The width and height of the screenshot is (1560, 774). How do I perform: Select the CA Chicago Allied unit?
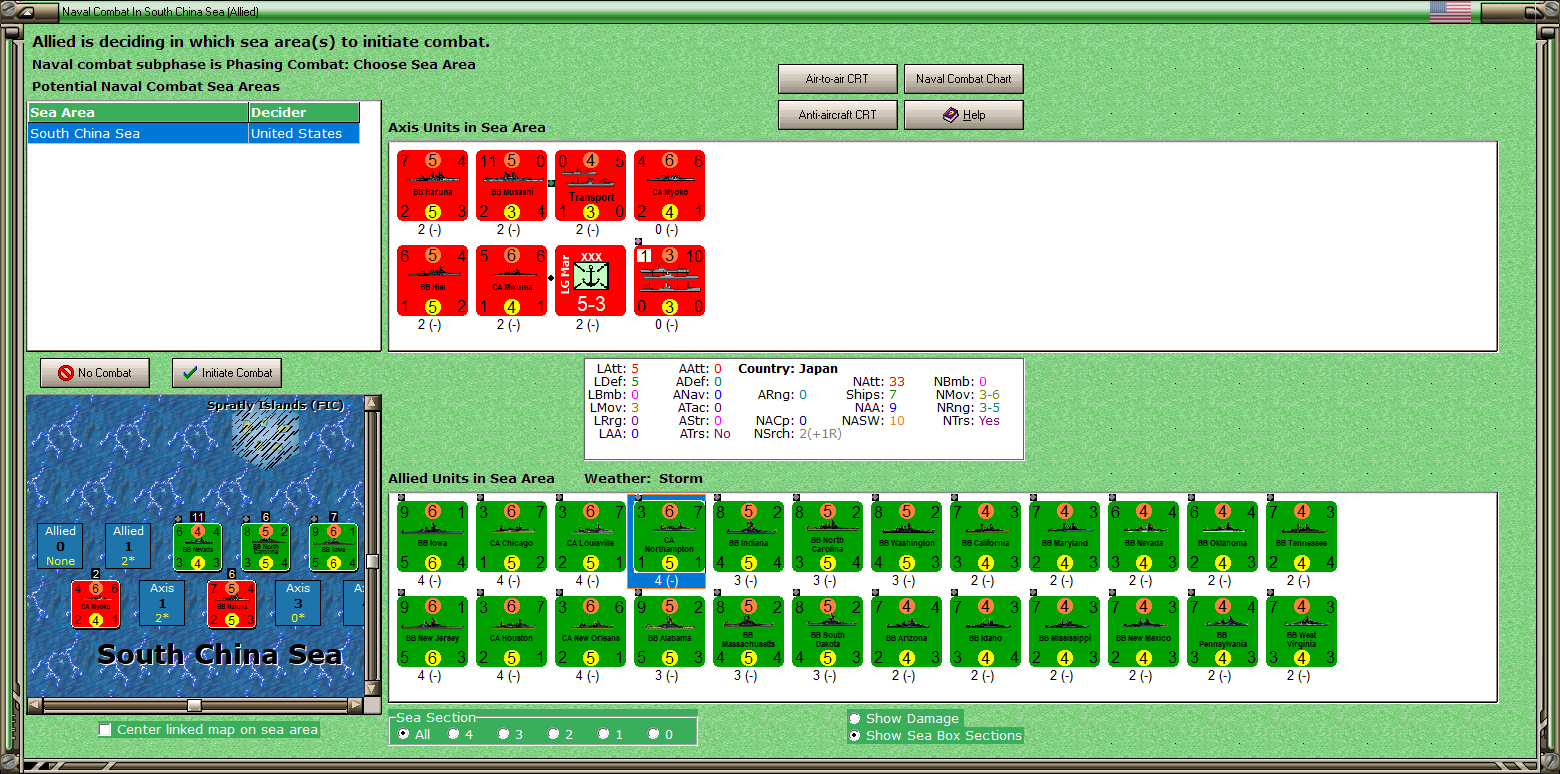[x=512, y=537]
